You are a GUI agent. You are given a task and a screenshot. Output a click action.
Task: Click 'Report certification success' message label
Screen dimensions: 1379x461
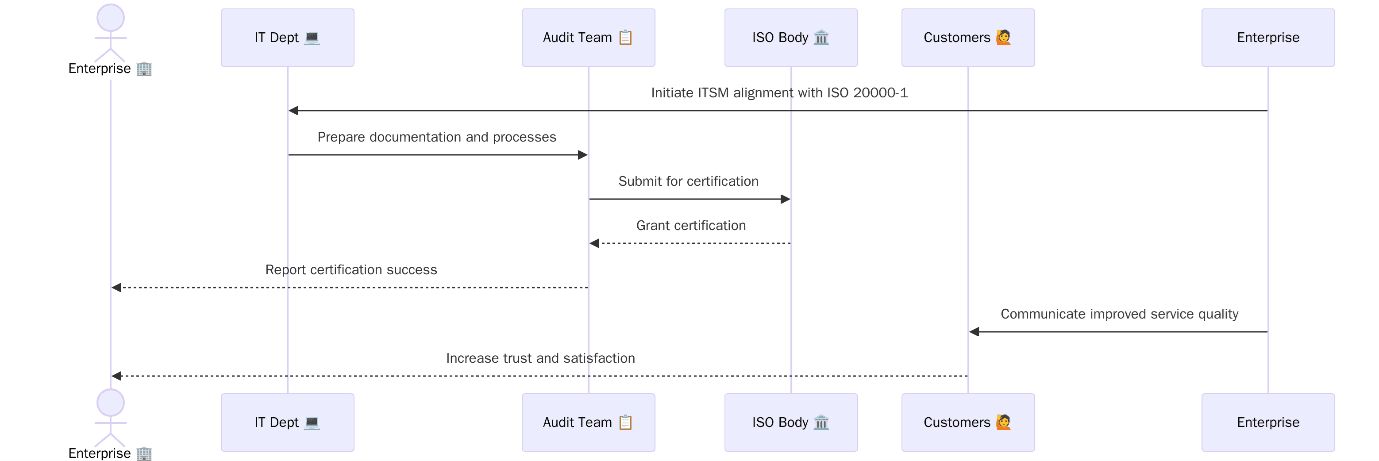click(351, 270)
